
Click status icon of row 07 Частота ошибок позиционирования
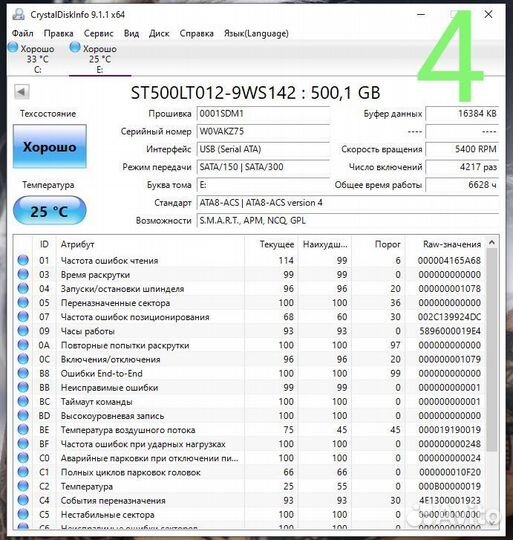pyautogui.click(x=23, y=317)
